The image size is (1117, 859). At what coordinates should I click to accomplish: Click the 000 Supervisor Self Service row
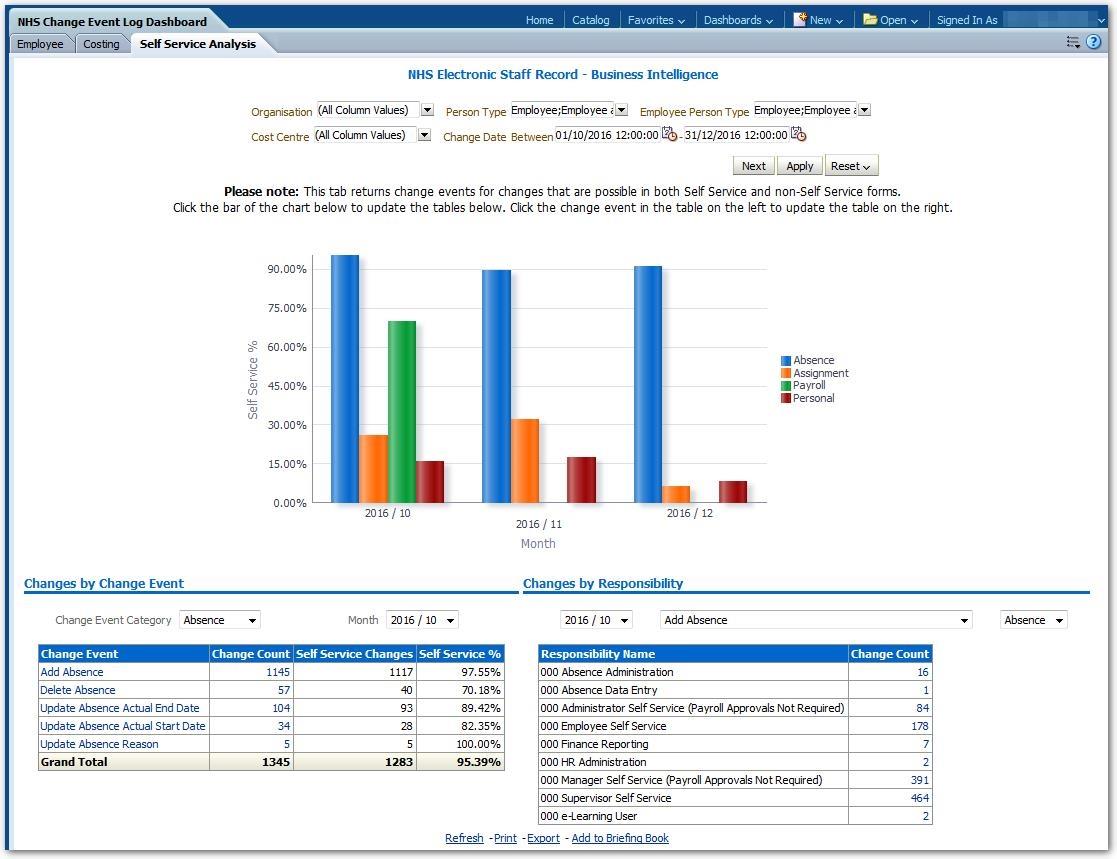coord(735,798)
